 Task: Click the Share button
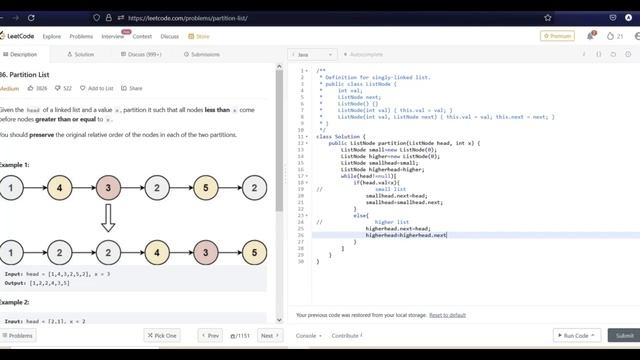(131, 88)
